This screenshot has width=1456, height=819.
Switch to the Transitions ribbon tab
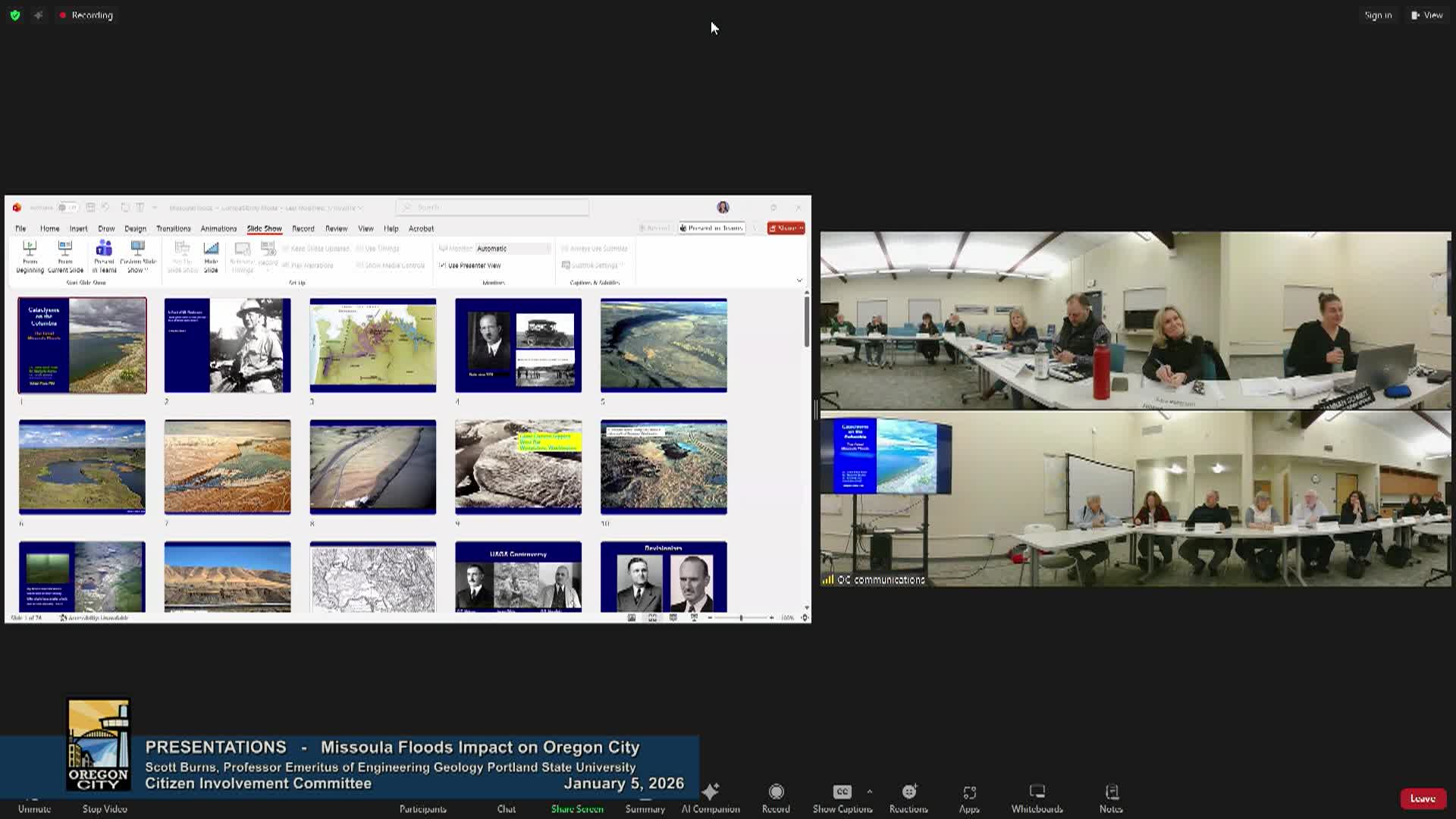click(x=173, y=228)
